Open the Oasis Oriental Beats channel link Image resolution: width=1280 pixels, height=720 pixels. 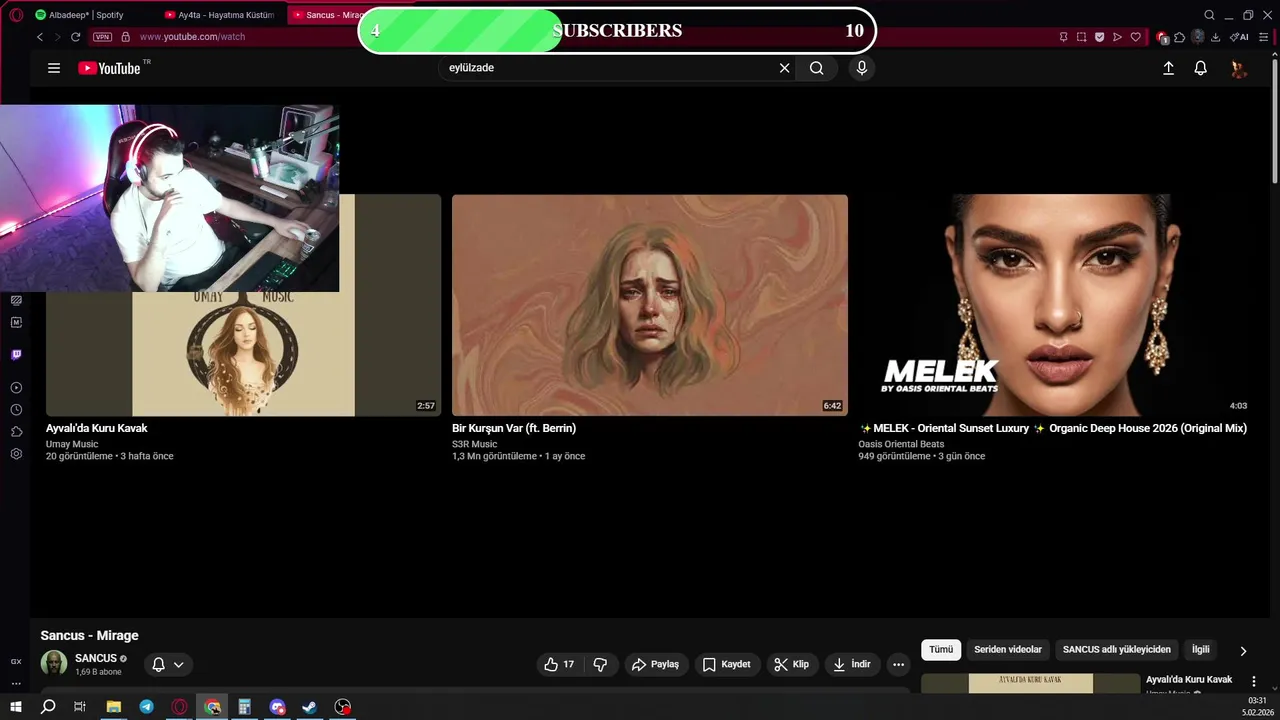(901, 444)
